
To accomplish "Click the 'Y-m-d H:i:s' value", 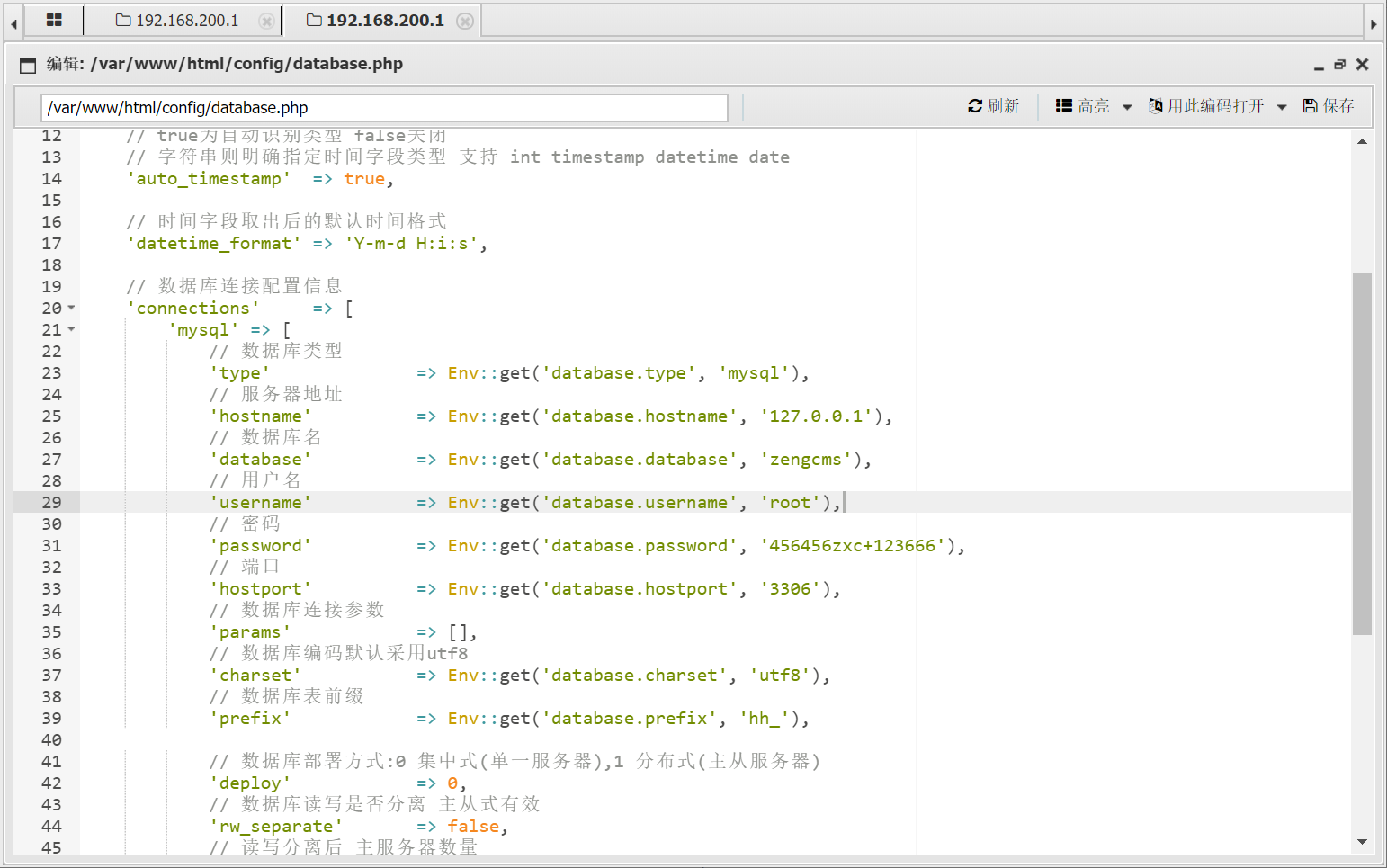I will 410,244.
